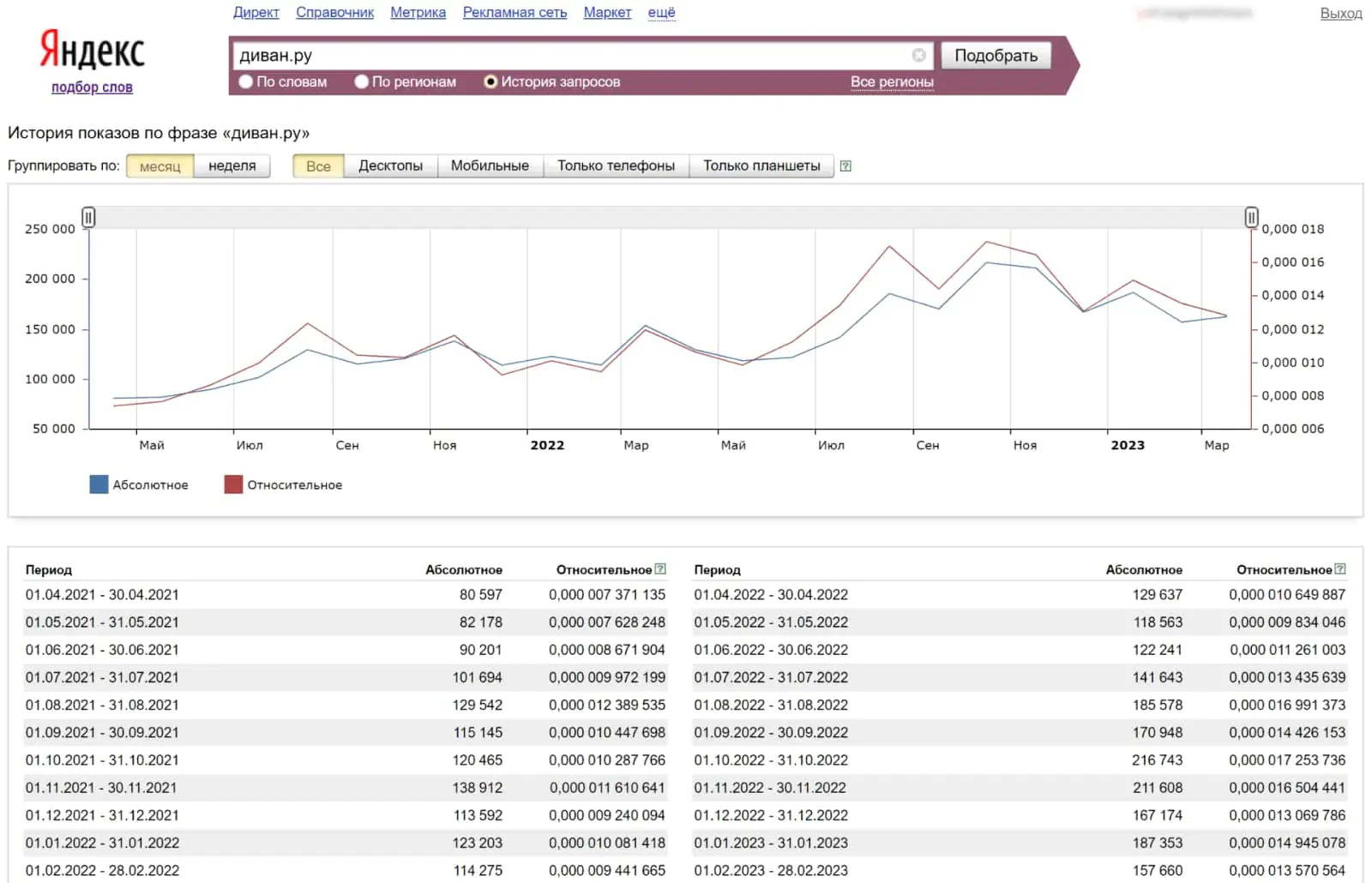The width and height of the screenshot is (1372, 883).
Task: Select История запросов radio button
Action: pos(490,82)
